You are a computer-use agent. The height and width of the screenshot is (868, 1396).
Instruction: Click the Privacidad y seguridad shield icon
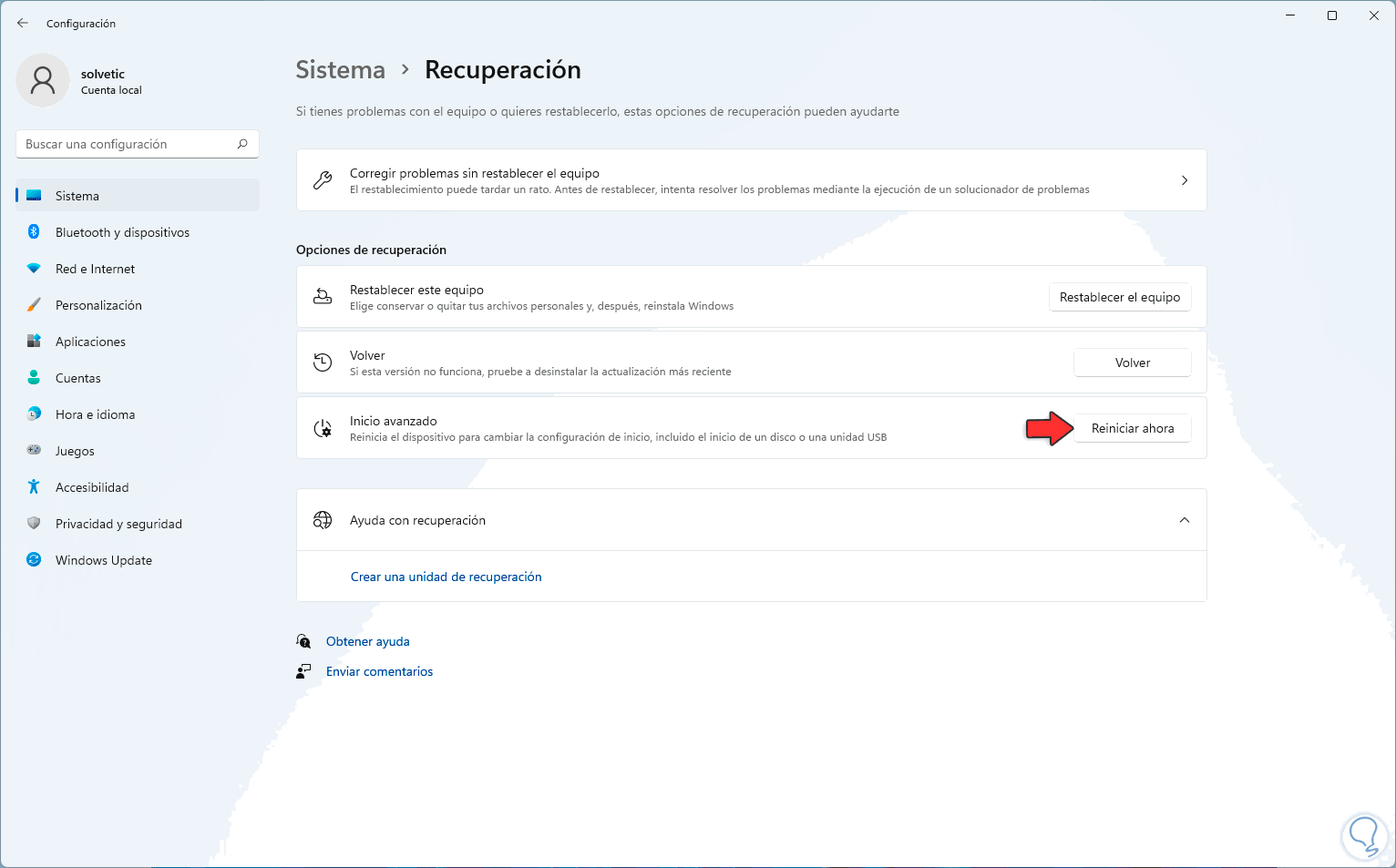pos(34,524)
